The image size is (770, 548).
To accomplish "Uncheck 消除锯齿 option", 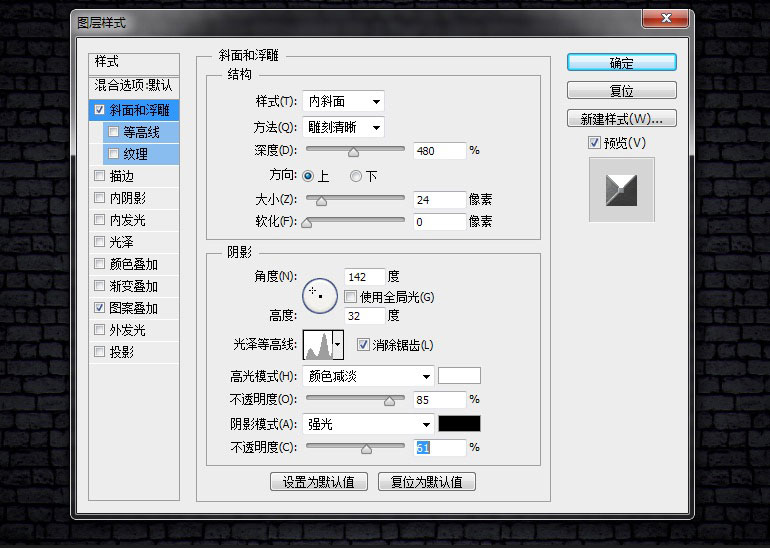I will point(363,345).
